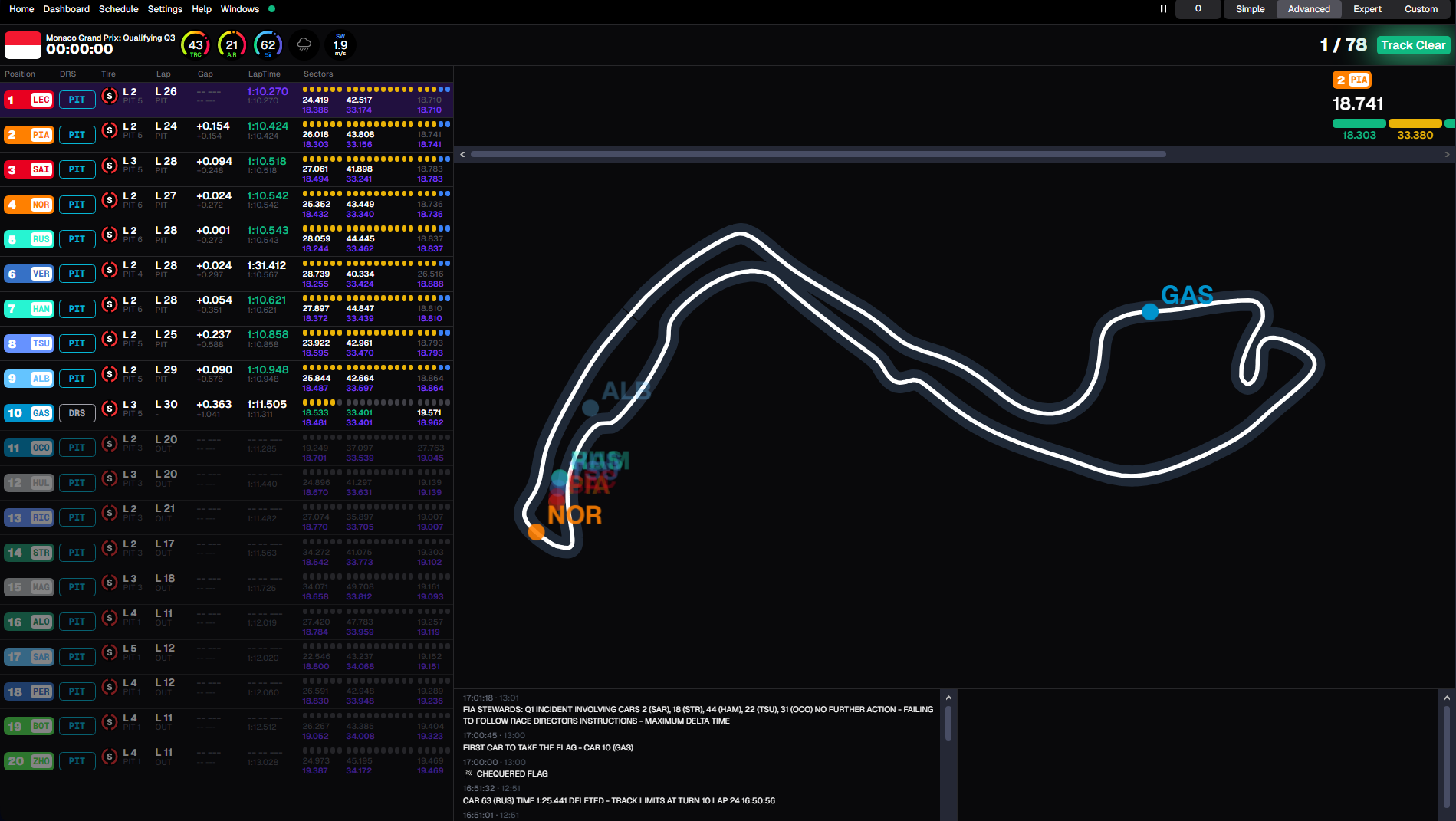Screen dimensions: 1456x821
Task: Click the FIRST CAR TO TAKE THE FLAG message
Action: click(547, 747)
